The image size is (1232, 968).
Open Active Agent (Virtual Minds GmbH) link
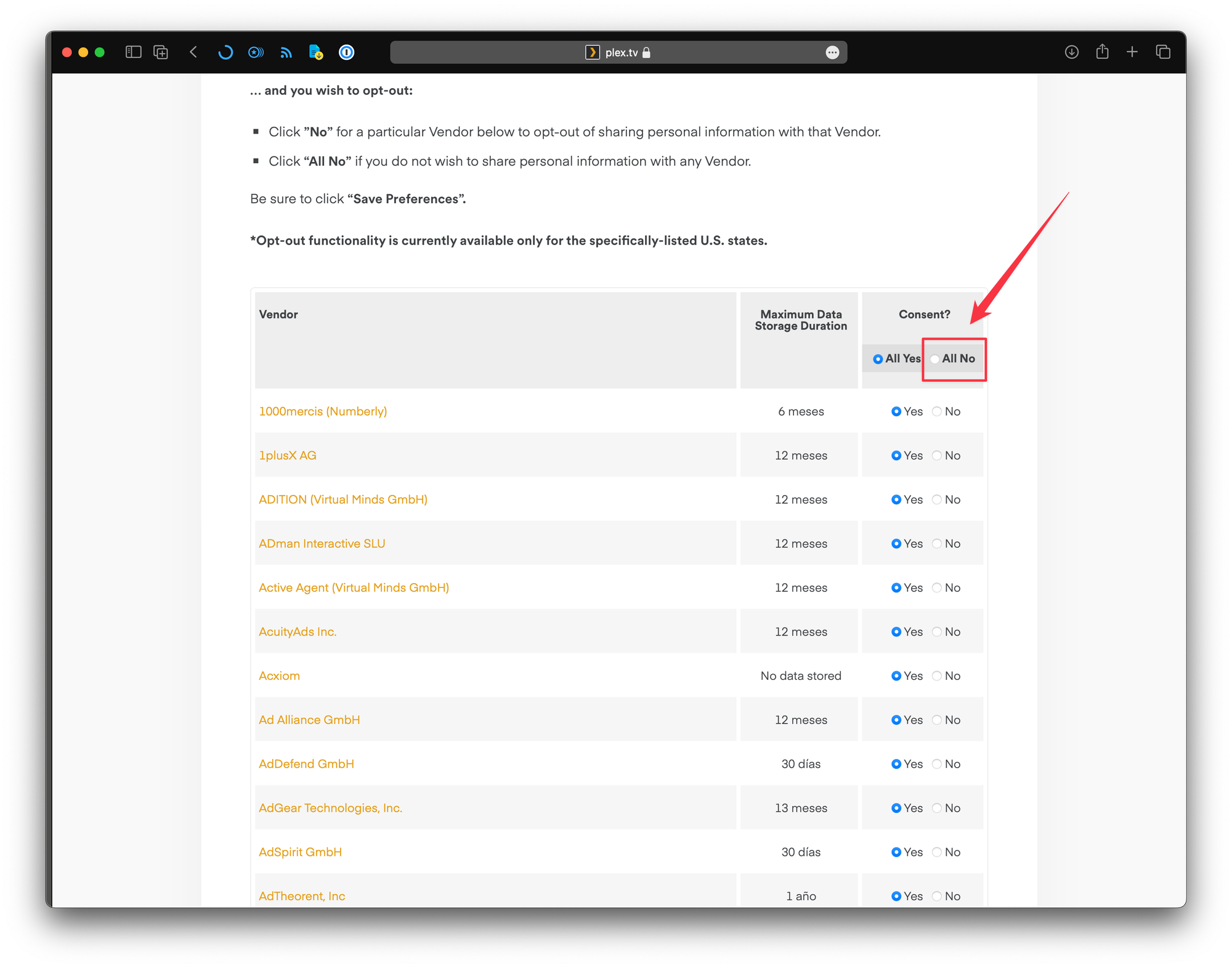pos(354,587)
